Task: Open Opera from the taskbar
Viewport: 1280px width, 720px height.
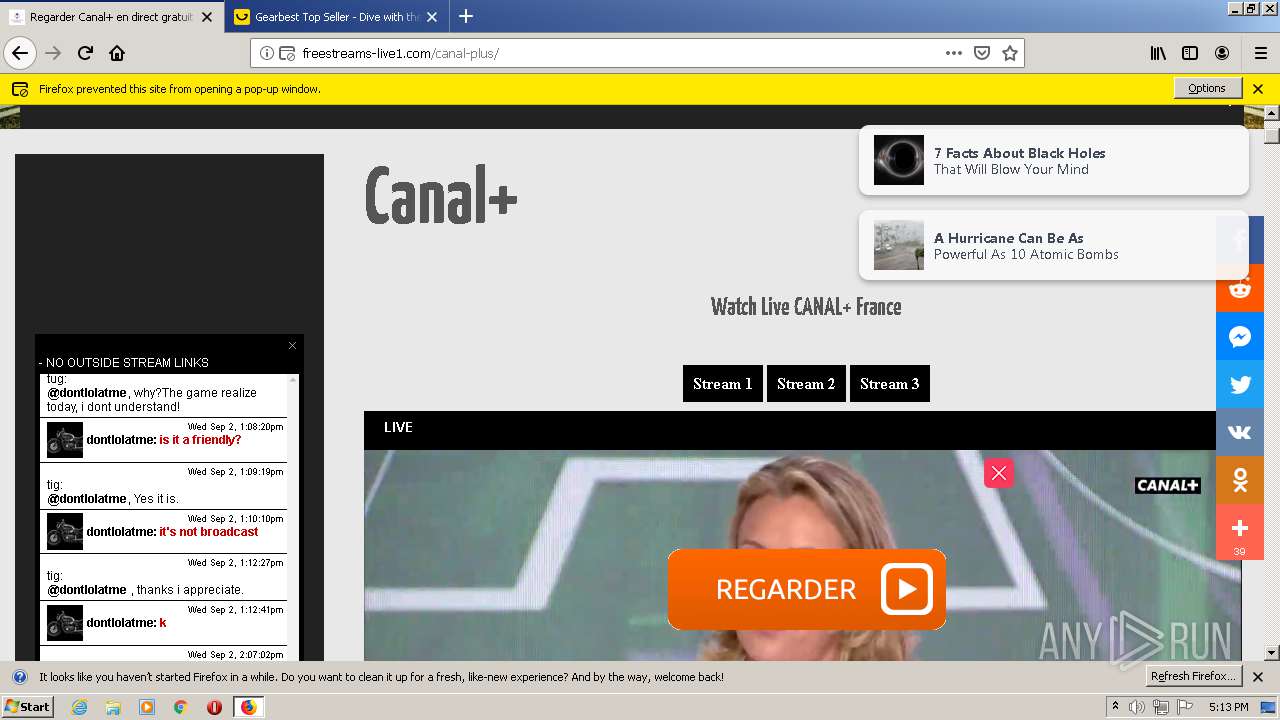Action: click(x=214, y=707)
